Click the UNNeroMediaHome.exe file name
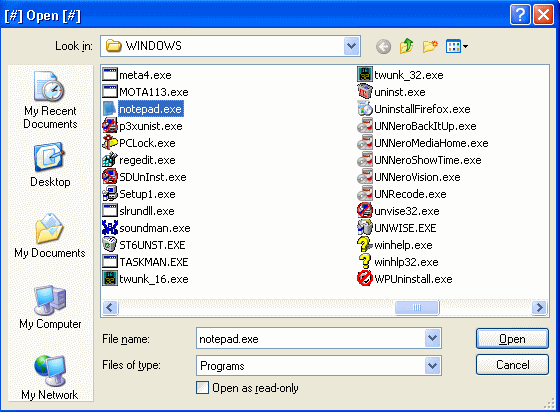Image resolution: width=560 pixels, height=412 pixels. (431, 143)
